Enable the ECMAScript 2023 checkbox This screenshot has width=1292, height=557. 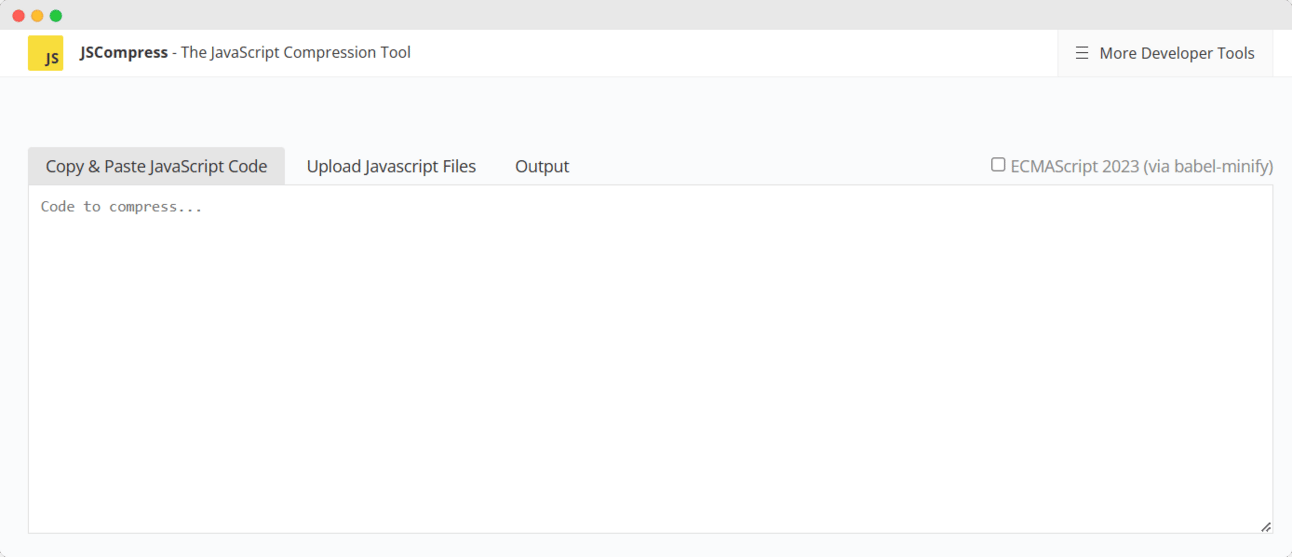(998, 164)
